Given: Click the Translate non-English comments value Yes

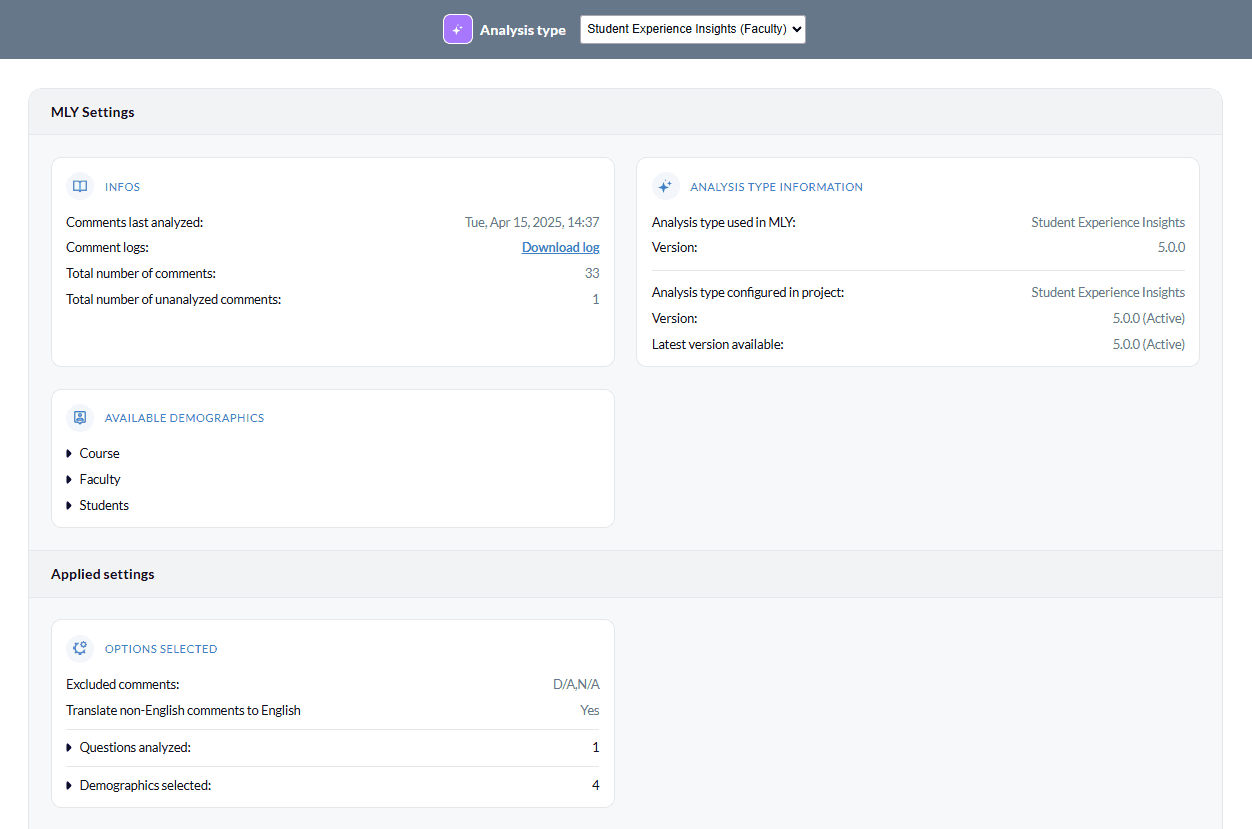Looking at the screenshot, I should (590, 710).
